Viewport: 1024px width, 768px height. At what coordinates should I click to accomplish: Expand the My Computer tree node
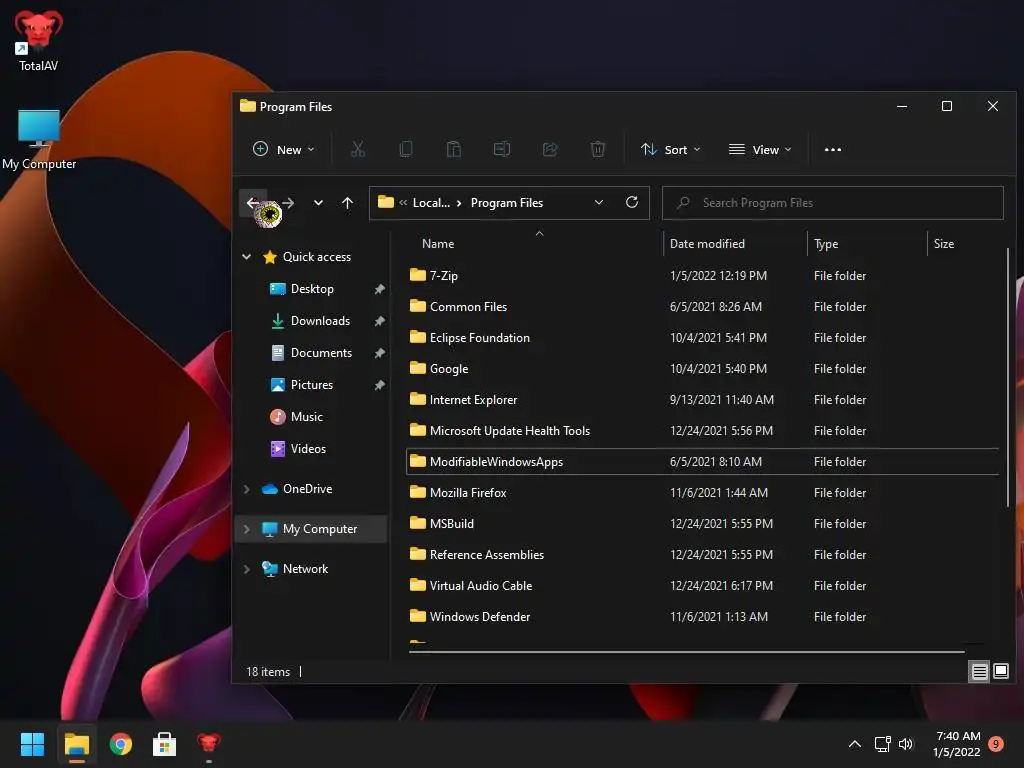[x=247, y=529]
